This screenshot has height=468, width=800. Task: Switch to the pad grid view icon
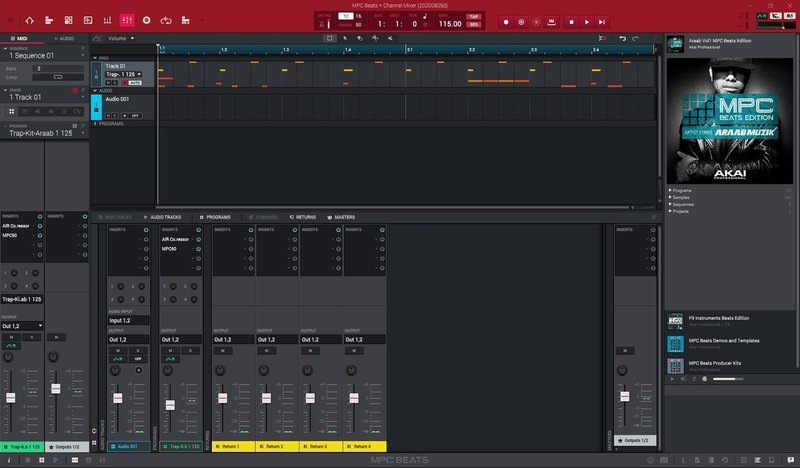[68, 20]
